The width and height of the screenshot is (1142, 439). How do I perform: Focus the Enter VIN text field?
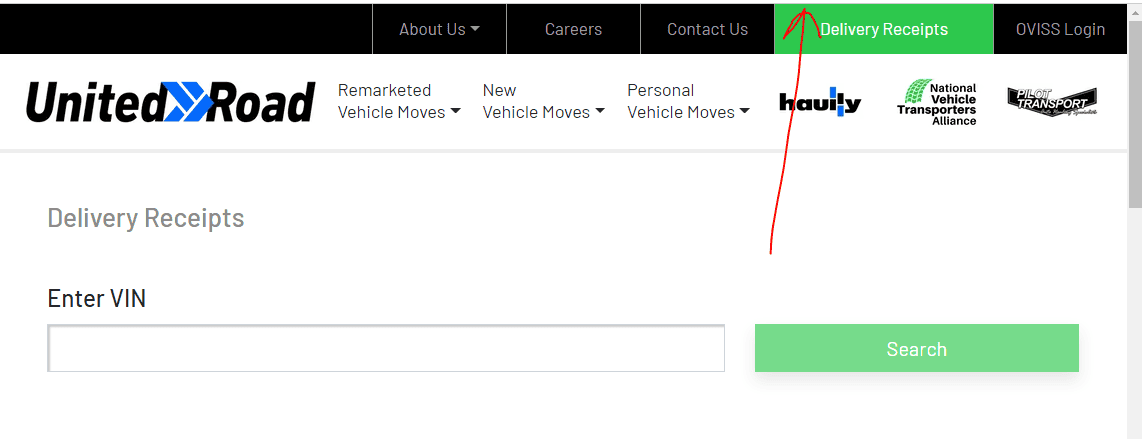pyautogui.click(x=386, y=348)
